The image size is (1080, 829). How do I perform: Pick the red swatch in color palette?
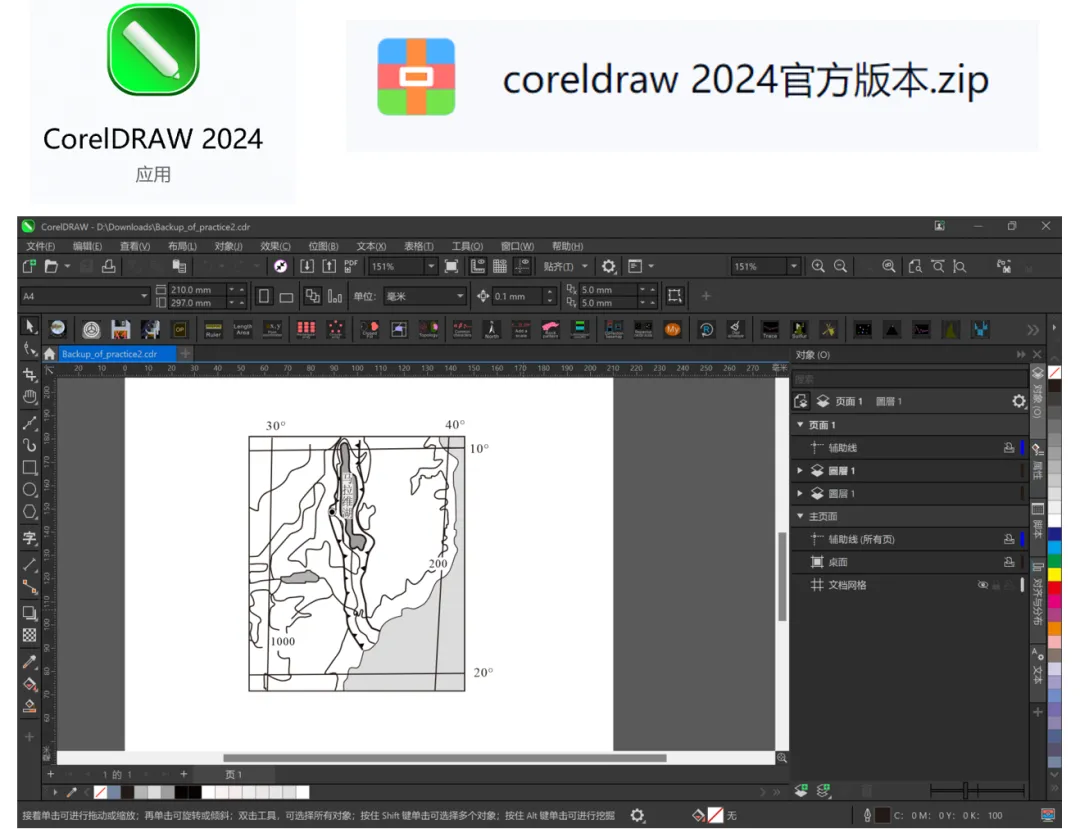(1055, 586)
